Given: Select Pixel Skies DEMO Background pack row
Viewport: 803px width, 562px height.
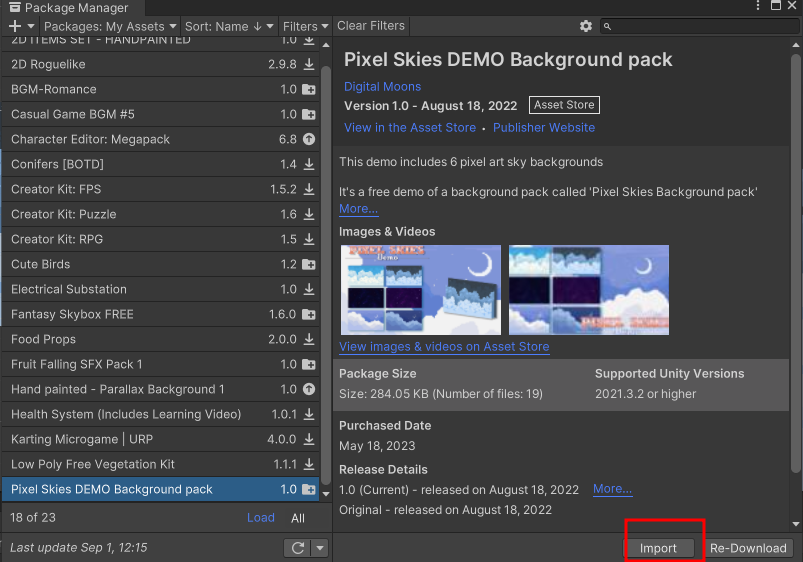Looking at the screenshot, I should click(161, 489).
